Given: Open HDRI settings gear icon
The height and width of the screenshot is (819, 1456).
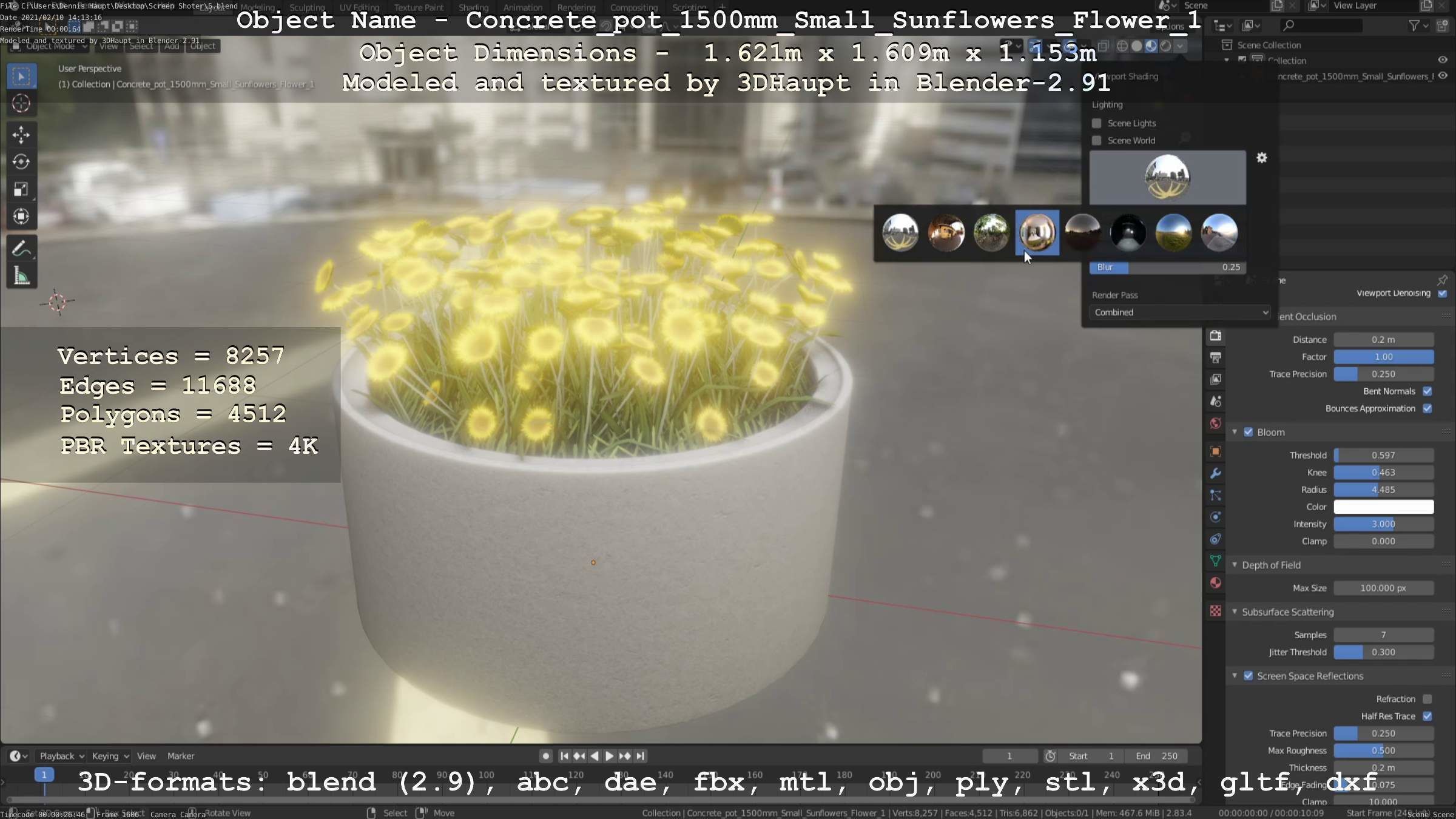Looking at the screenshot, I should [x=1262, y=158].
